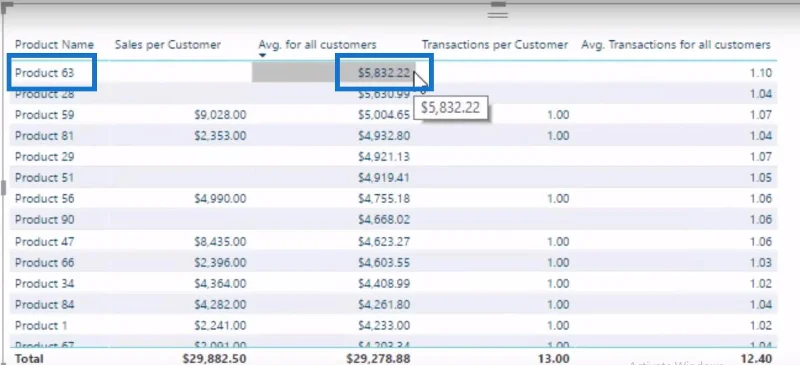Image resolution: width=800 pixels, height=365 pixels.
Task: Select the $4,623.27 average value
Action: (x=384, y=241)
